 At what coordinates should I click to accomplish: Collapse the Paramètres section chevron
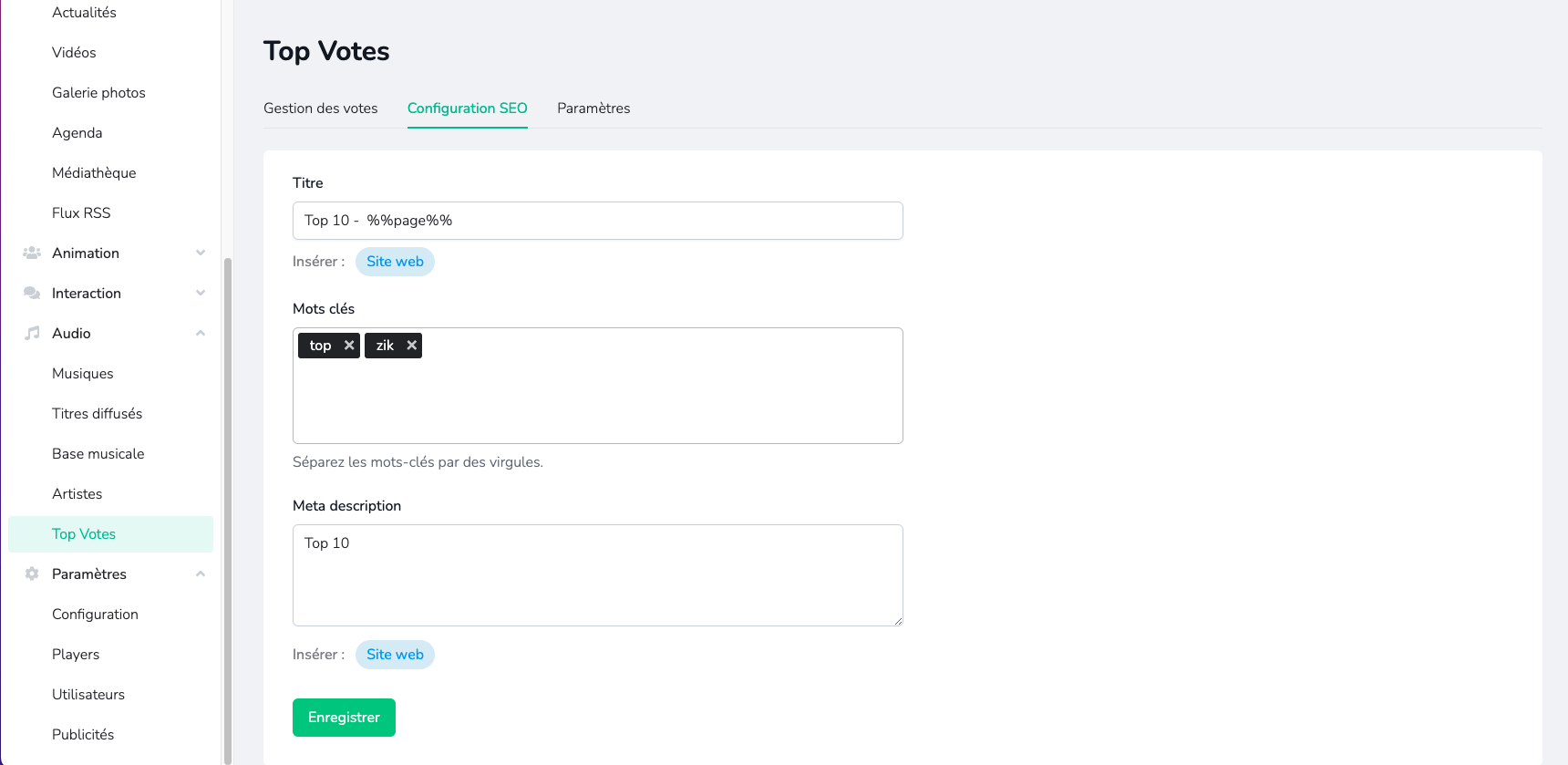pos(201,574)
